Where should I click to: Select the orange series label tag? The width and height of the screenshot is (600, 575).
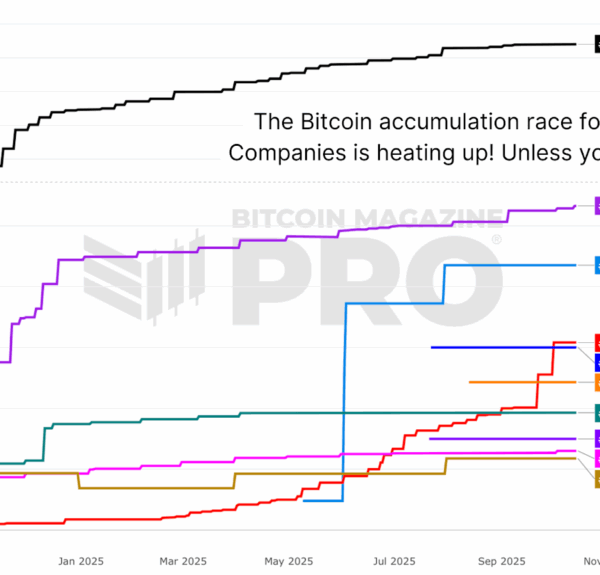pos(596,382)
